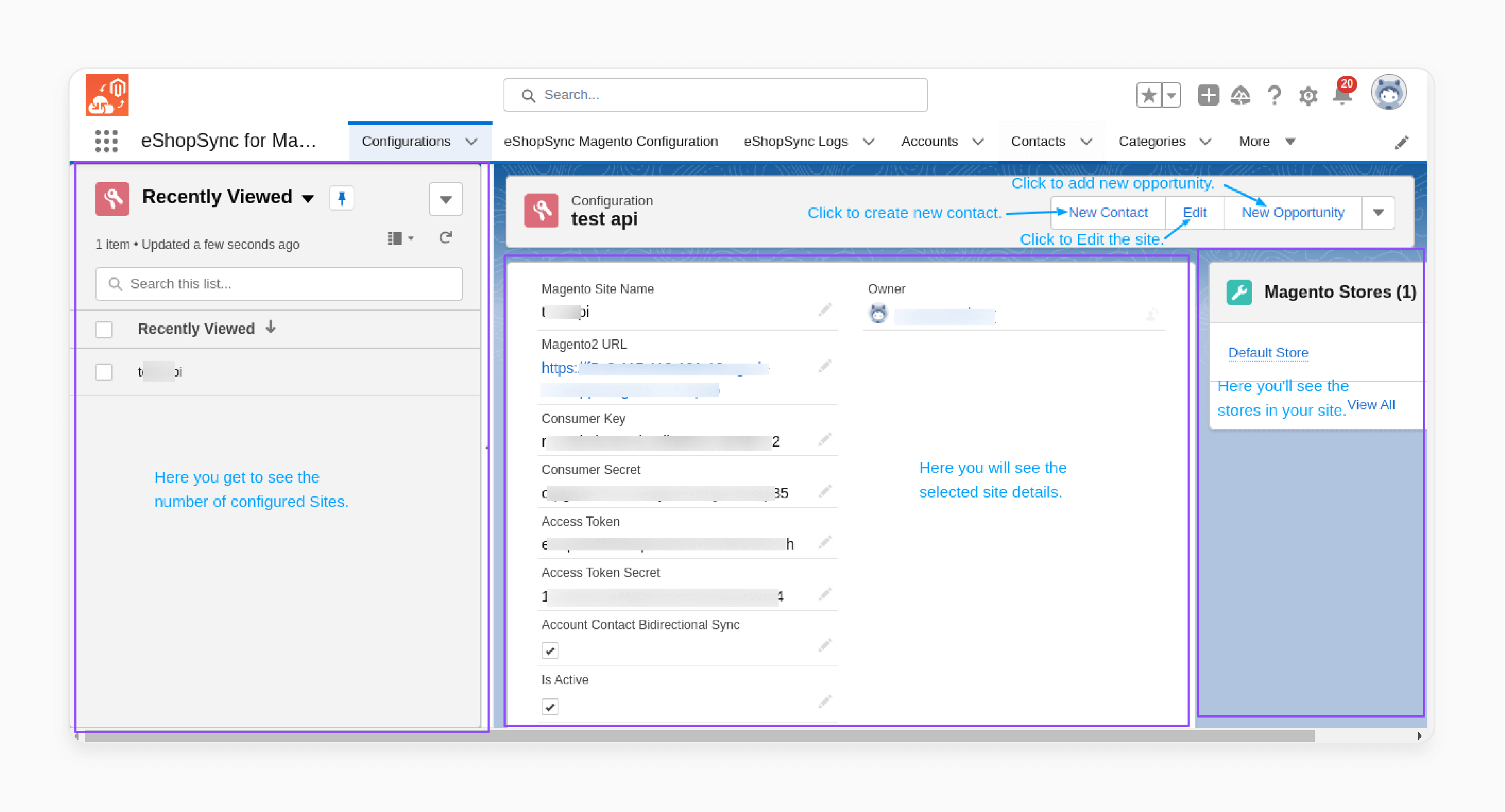Open the Contacts tab
The height and width of the screenshot is (812, 1505).
[1038, 141]
